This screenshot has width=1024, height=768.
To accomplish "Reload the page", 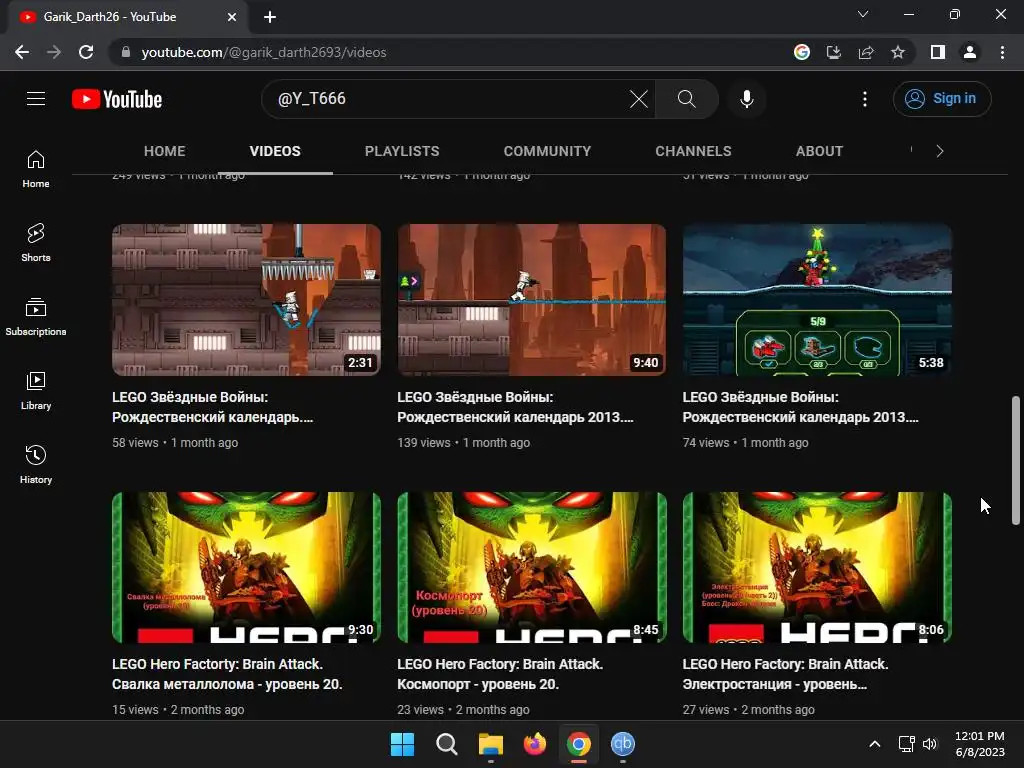I will pyautogui.click(x=86, y=52).
